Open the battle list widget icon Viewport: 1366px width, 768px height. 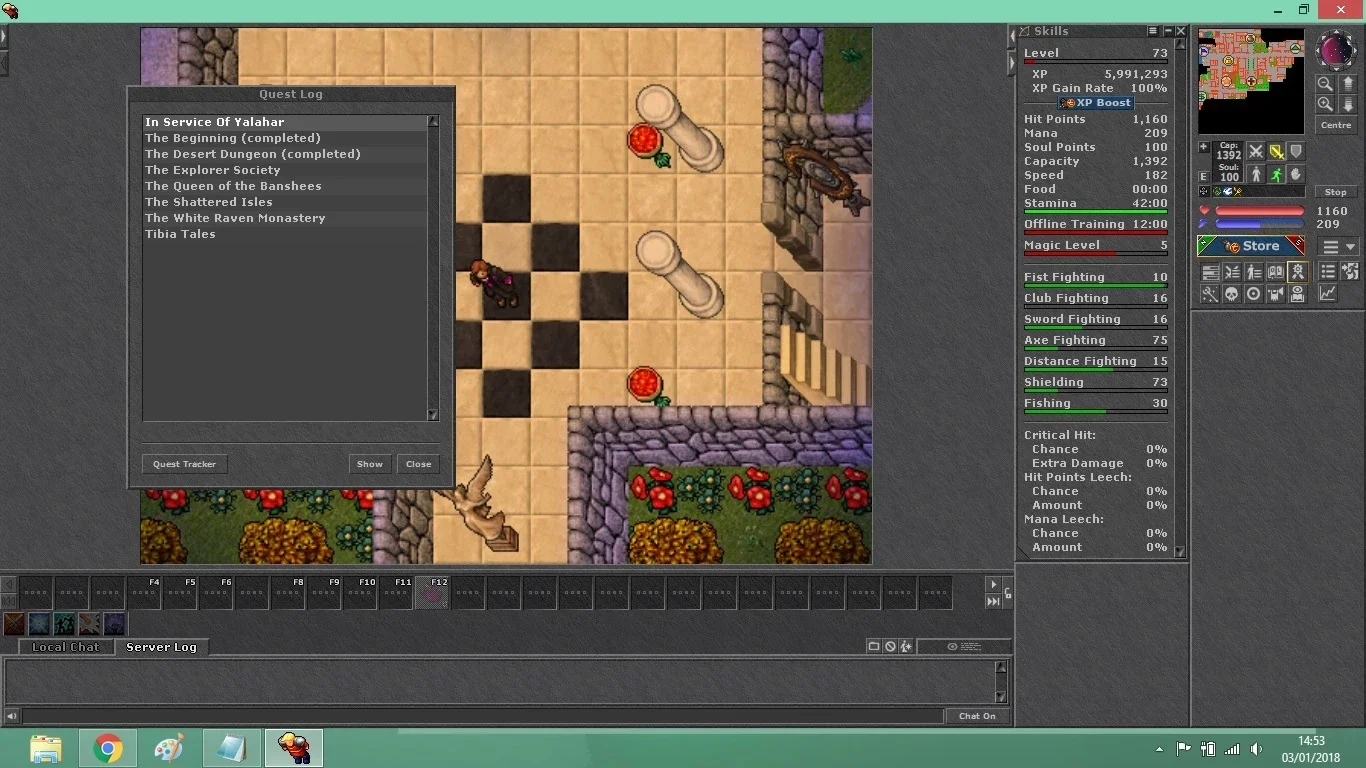click(1232, 271)
